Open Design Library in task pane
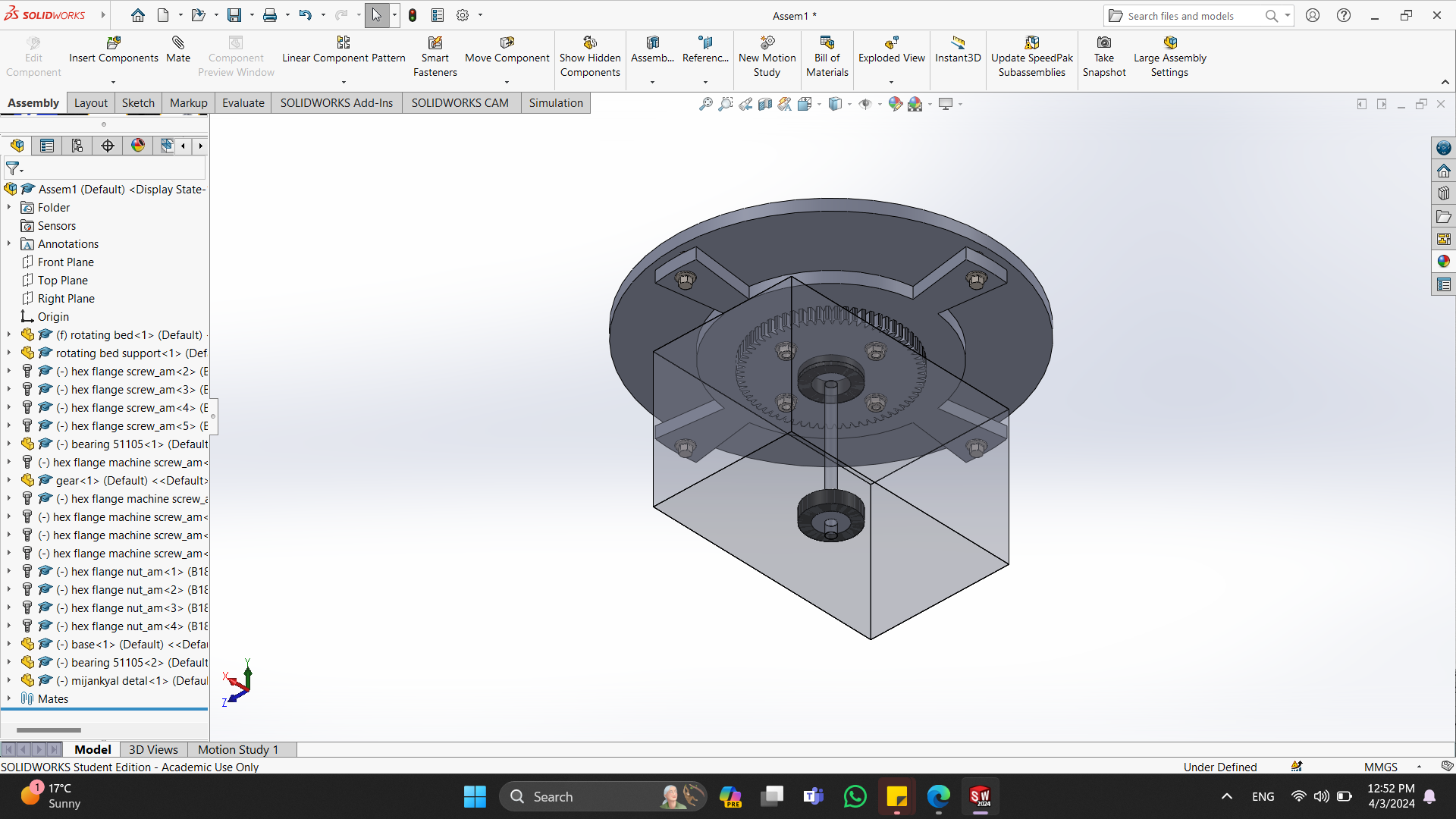The image size is (1456, 819). point(1443,193)
